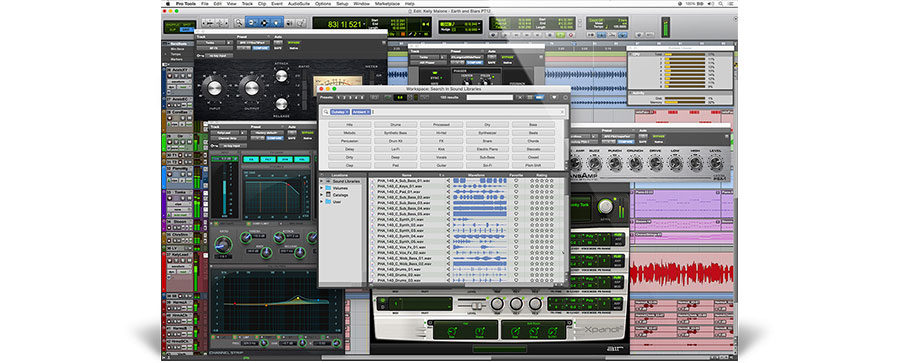Favorite PHA_140_C_Keys_01.wav heart icon
This screenshot has height=363, width=900.
point(515,186)
